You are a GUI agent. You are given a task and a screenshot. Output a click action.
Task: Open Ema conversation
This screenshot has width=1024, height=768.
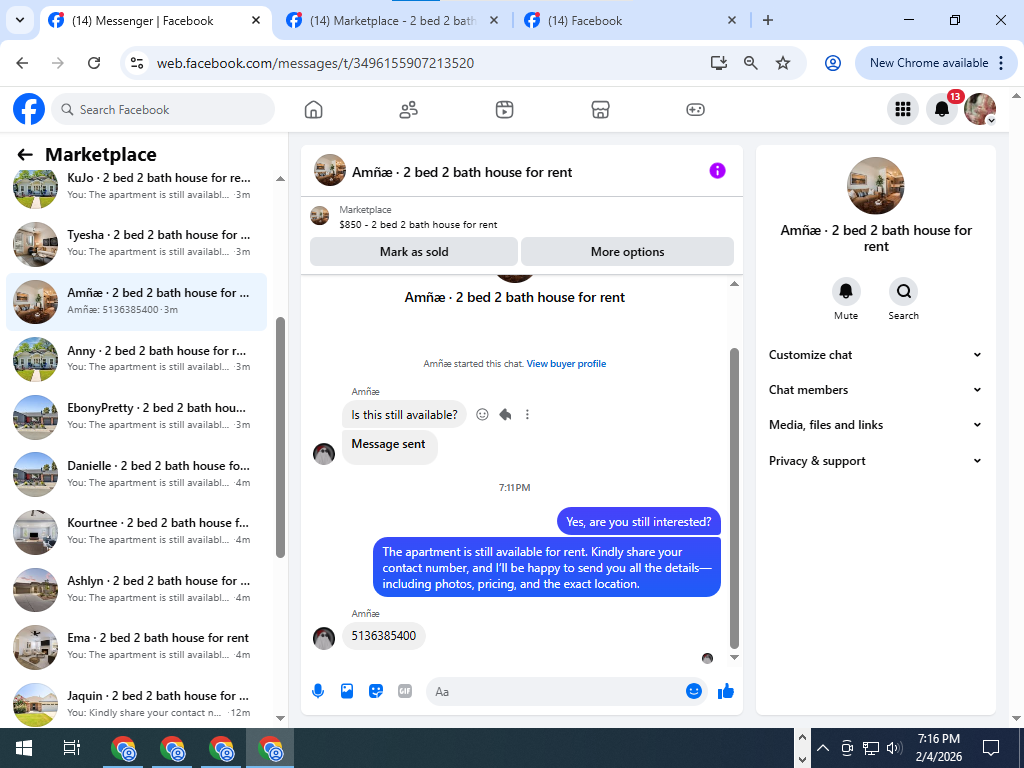coord(136,647)
